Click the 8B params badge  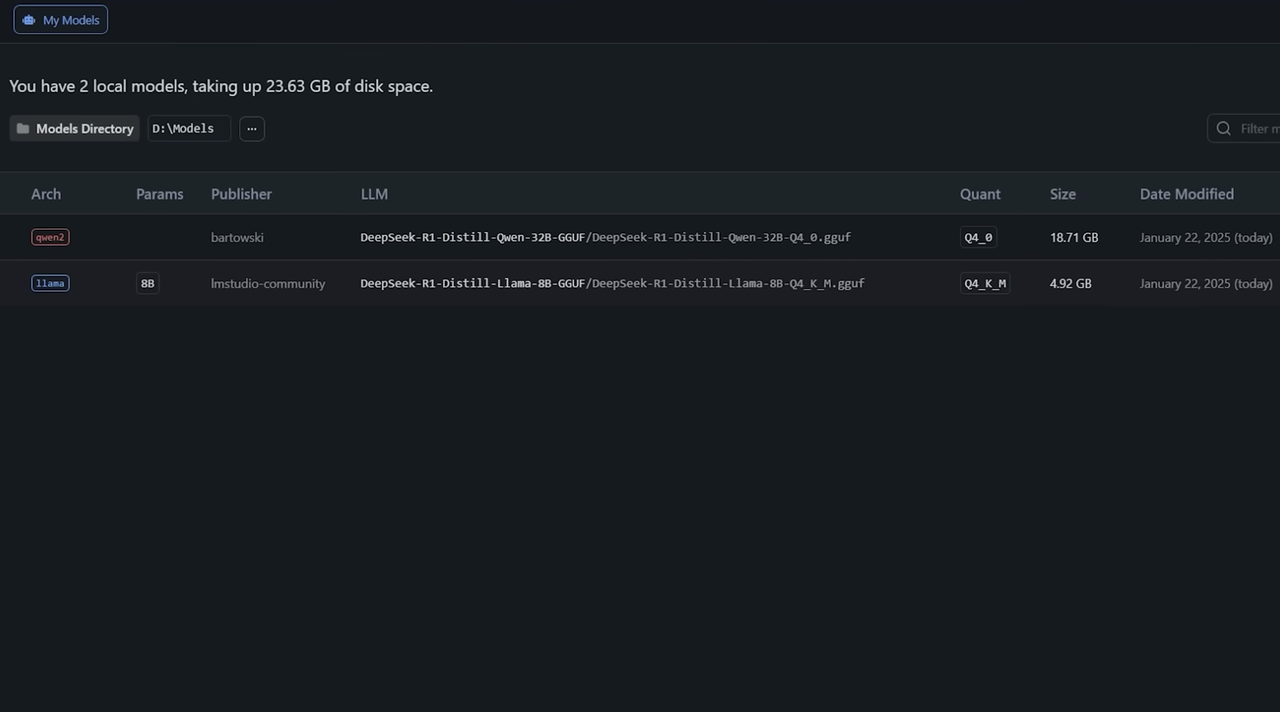click(148, 283)
